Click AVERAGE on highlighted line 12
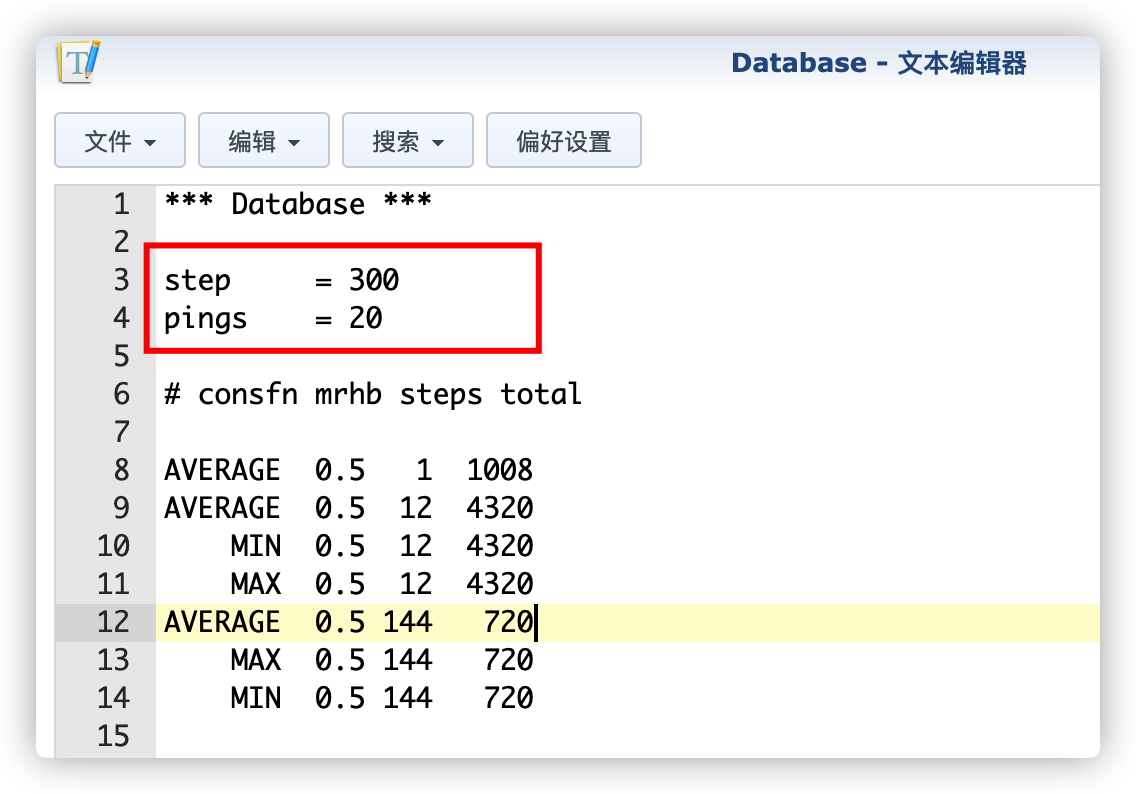 [222, 623]
